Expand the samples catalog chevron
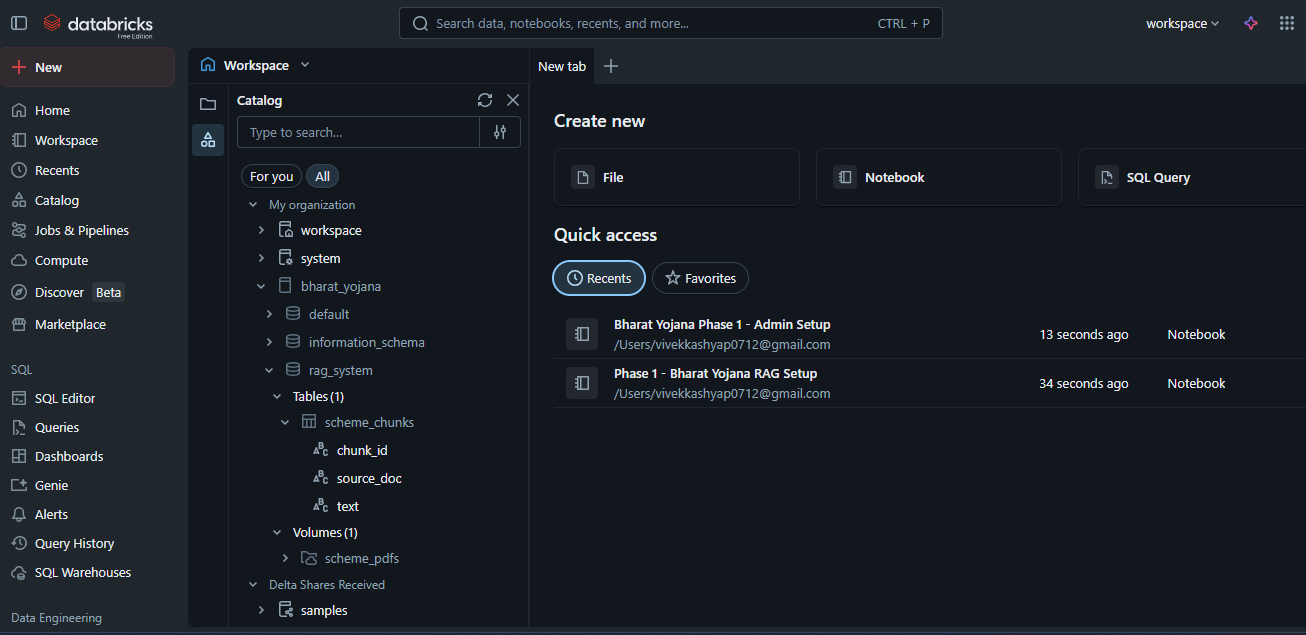This screenshot has height=635, width=1306. coord(261,610)
